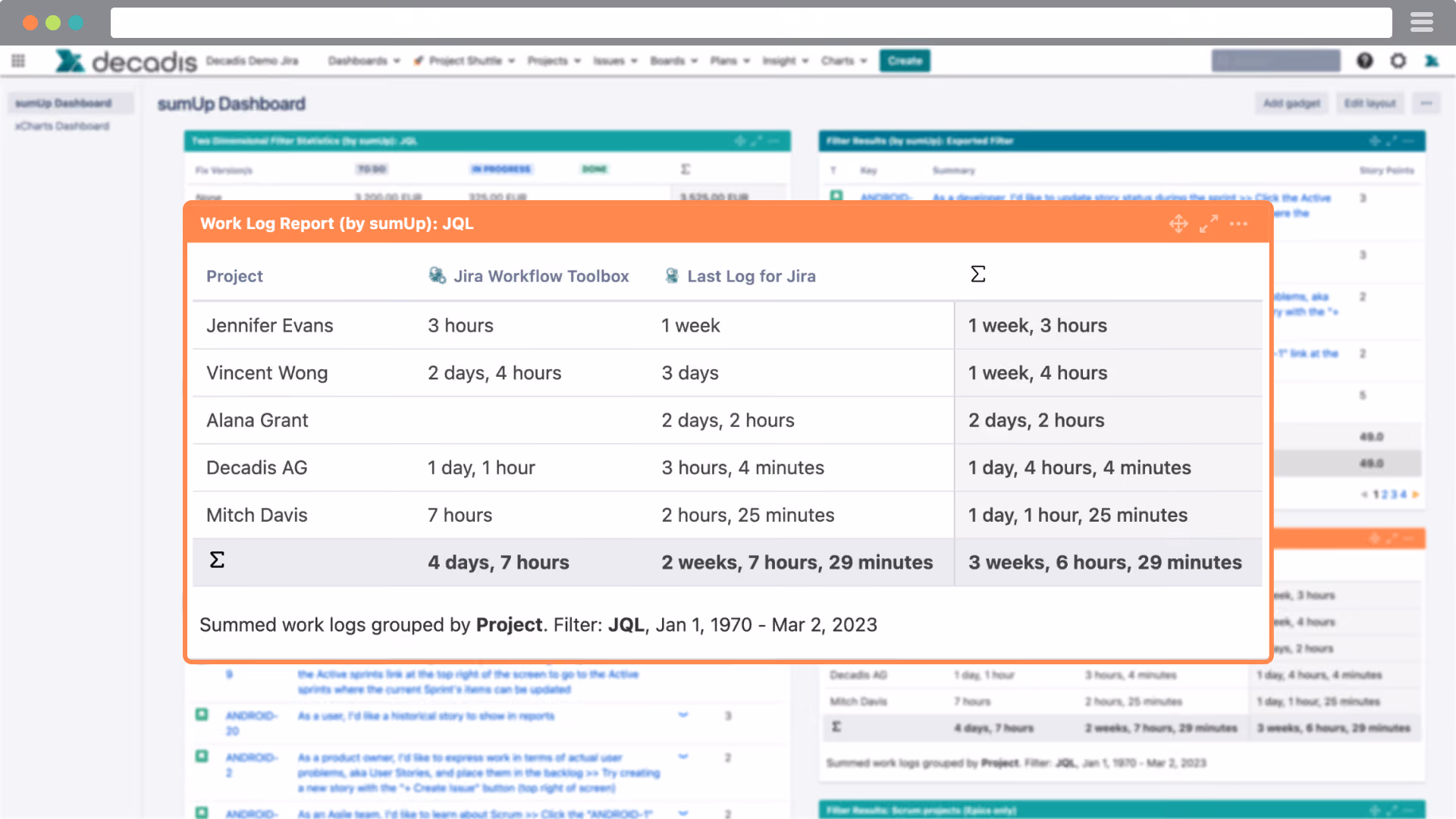Viewport: 1456px width, 819px height.
Task: Open the browser hamburger menu
Action: (x=1422, y=23)
